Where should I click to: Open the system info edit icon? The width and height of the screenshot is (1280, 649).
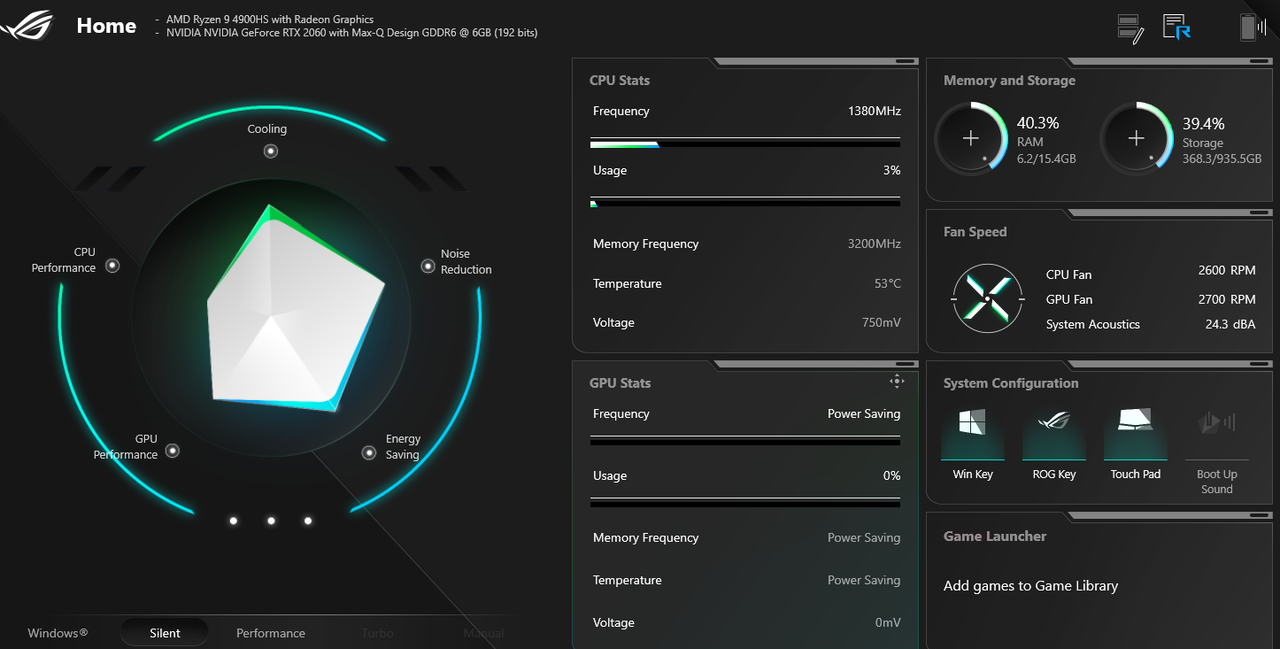click(1130, 28)
